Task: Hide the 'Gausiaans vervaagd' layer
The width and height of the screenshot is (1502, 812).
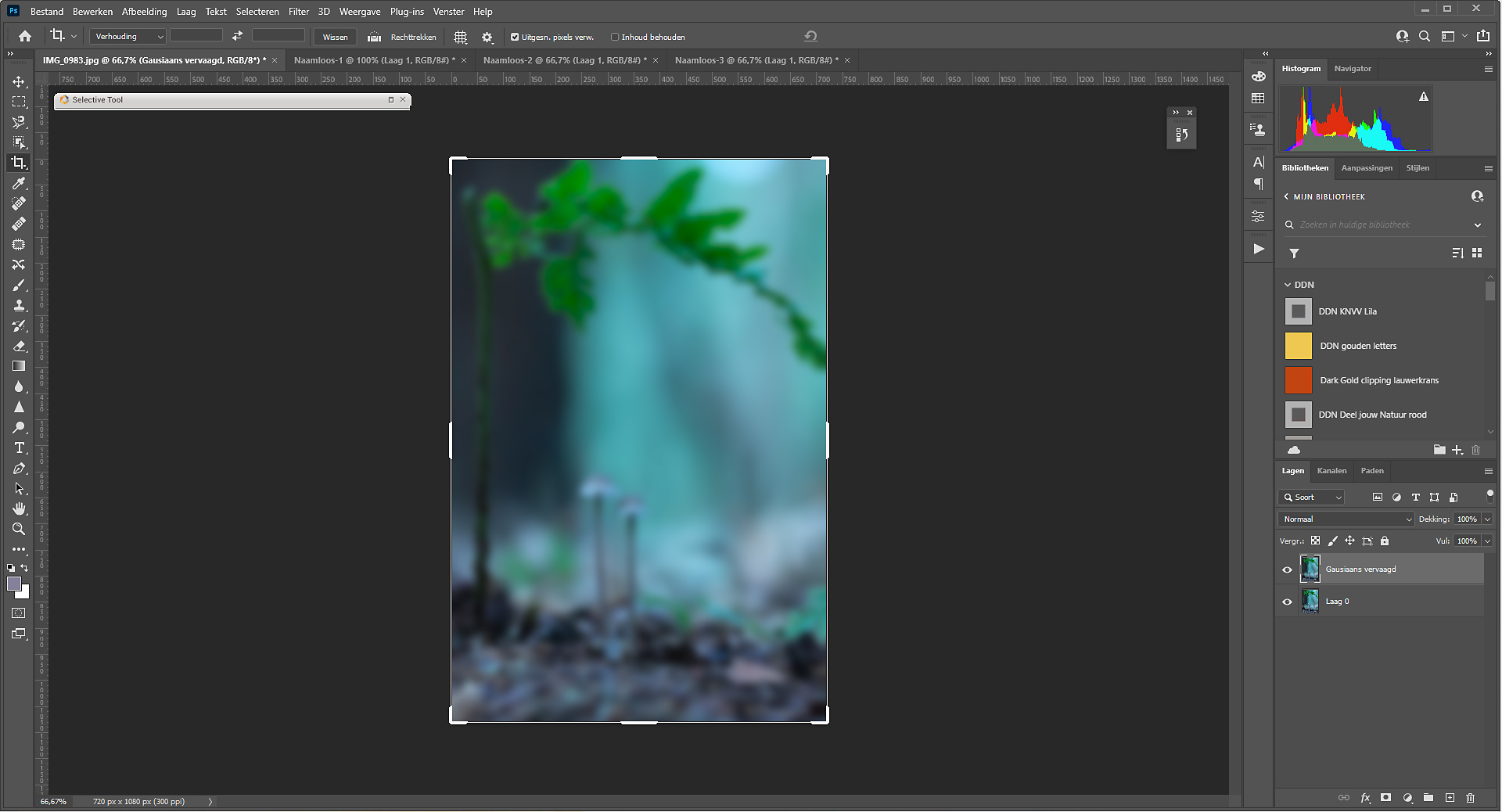Action: (1287, 569)
